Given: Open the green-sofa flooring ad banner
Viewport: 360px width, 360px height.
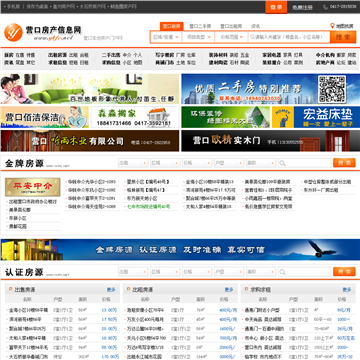Looking at the screenshot, I should (90, 89).
